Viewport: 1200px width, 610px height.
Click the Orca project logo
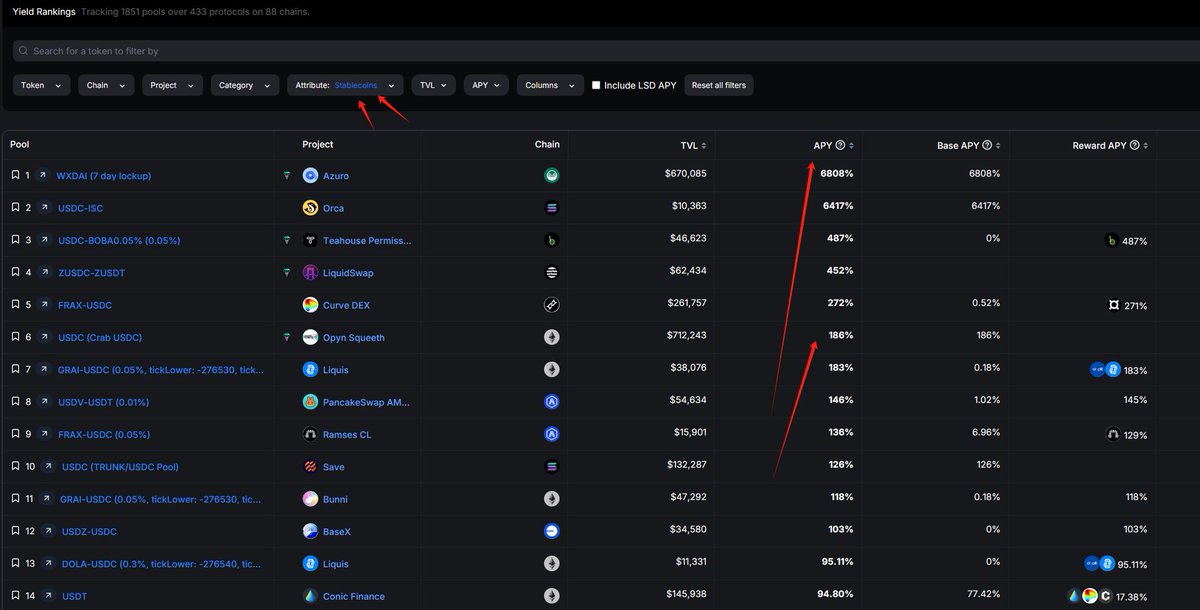tap(310, 208)
